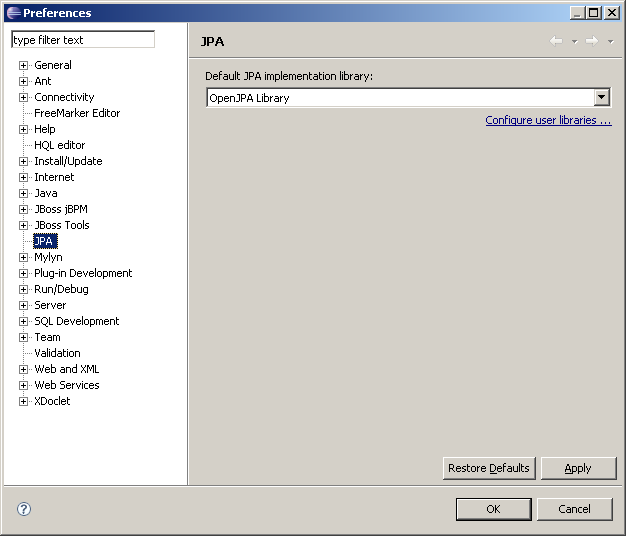The height and width of the screenshot is (536, 626).
Task: Select HQL editor preference page
Action: pyautogui.click(x=59, y=145)
